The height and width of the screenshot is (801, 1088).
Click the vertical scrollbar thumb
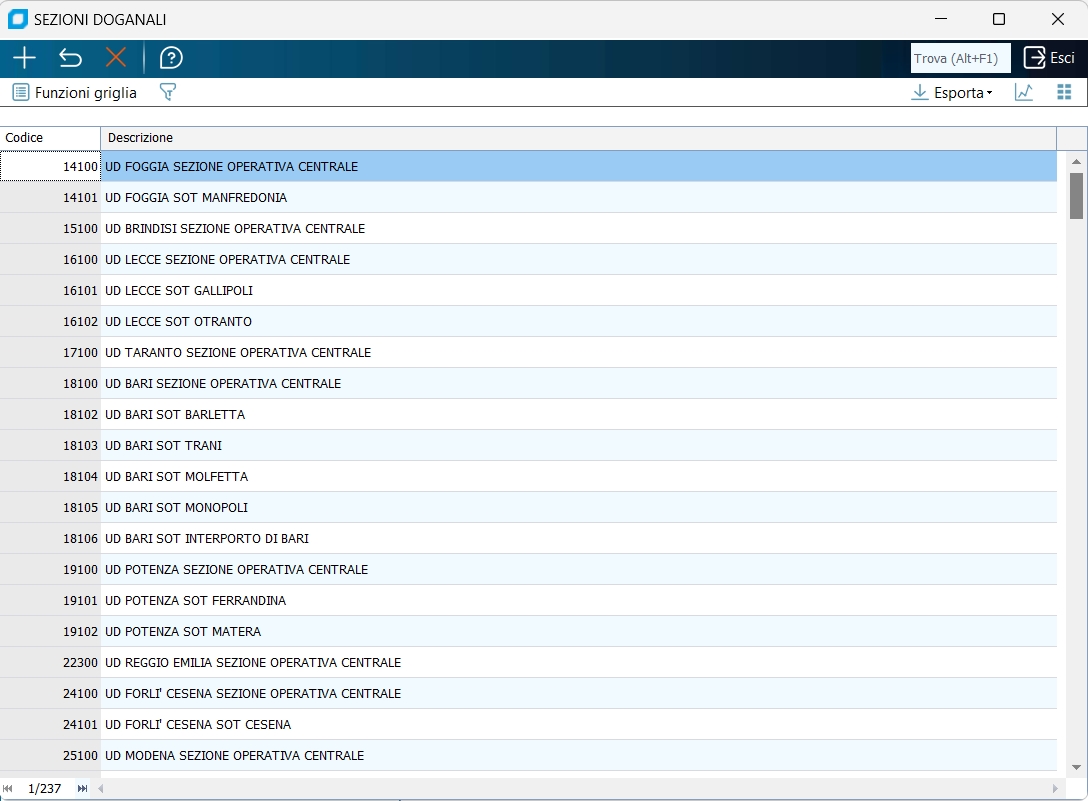(1077, 195)
